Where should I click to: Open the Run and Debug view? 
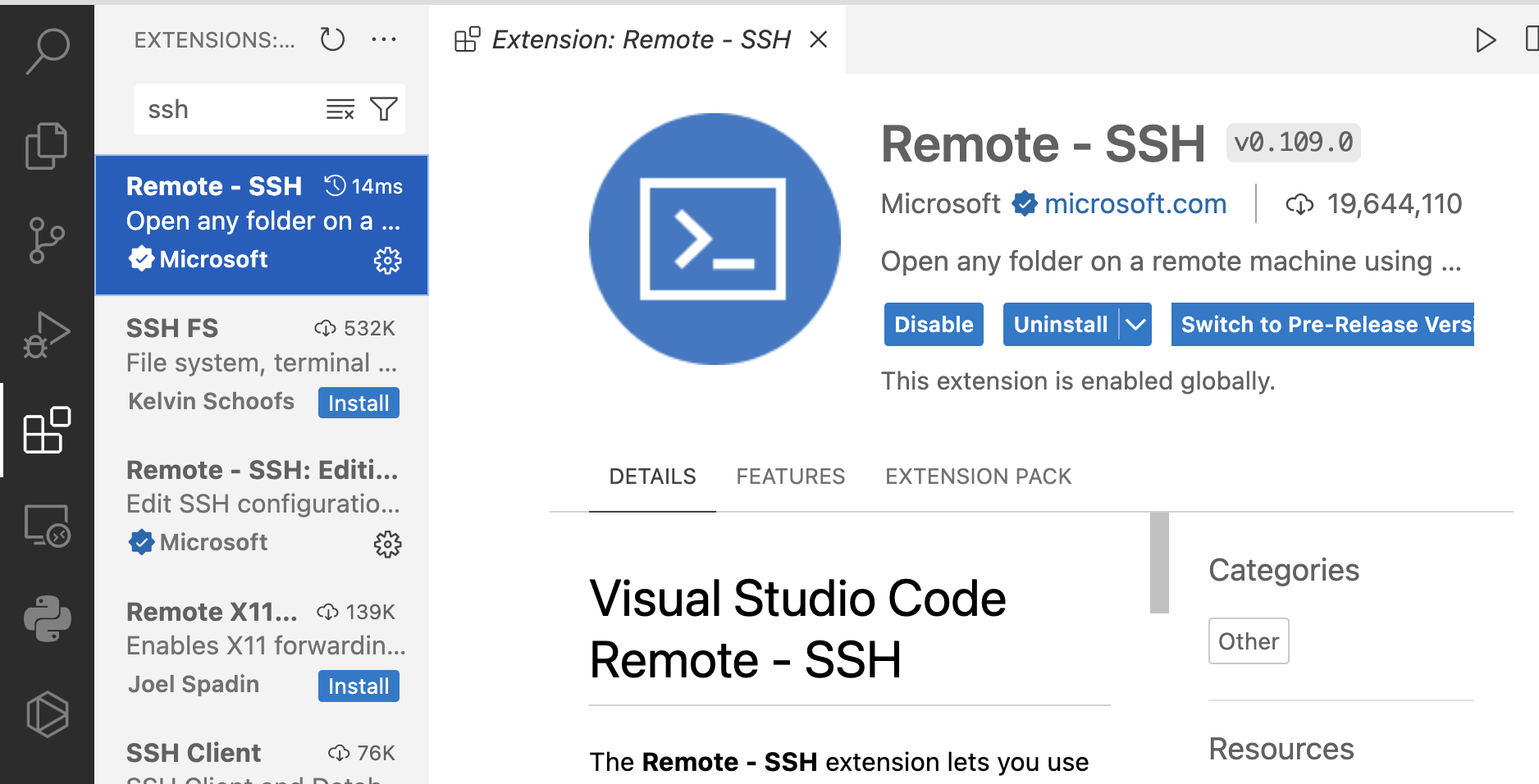(47, 335)
